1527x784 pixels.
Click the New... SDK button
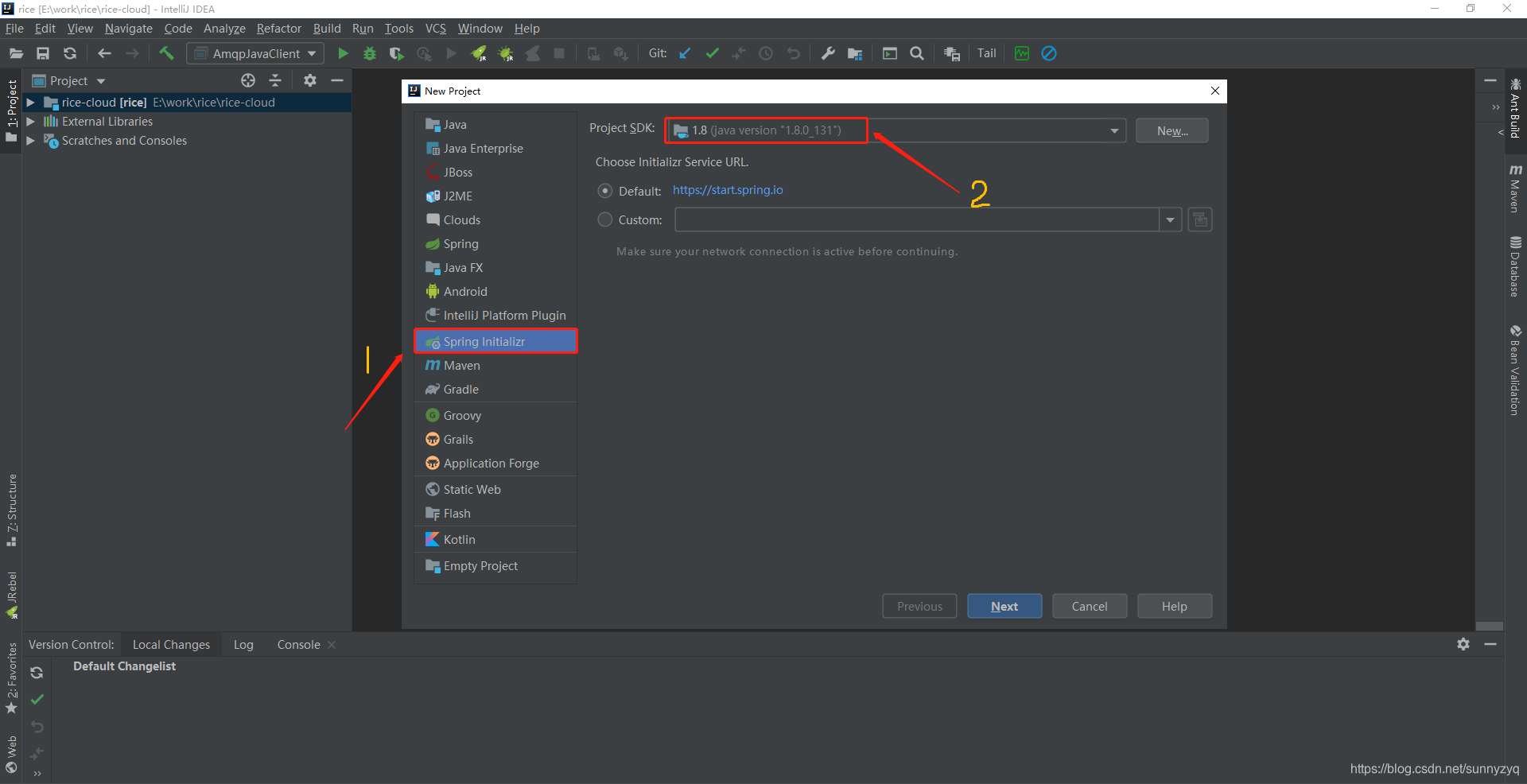pyautogui.click(x=1172, y=130)
